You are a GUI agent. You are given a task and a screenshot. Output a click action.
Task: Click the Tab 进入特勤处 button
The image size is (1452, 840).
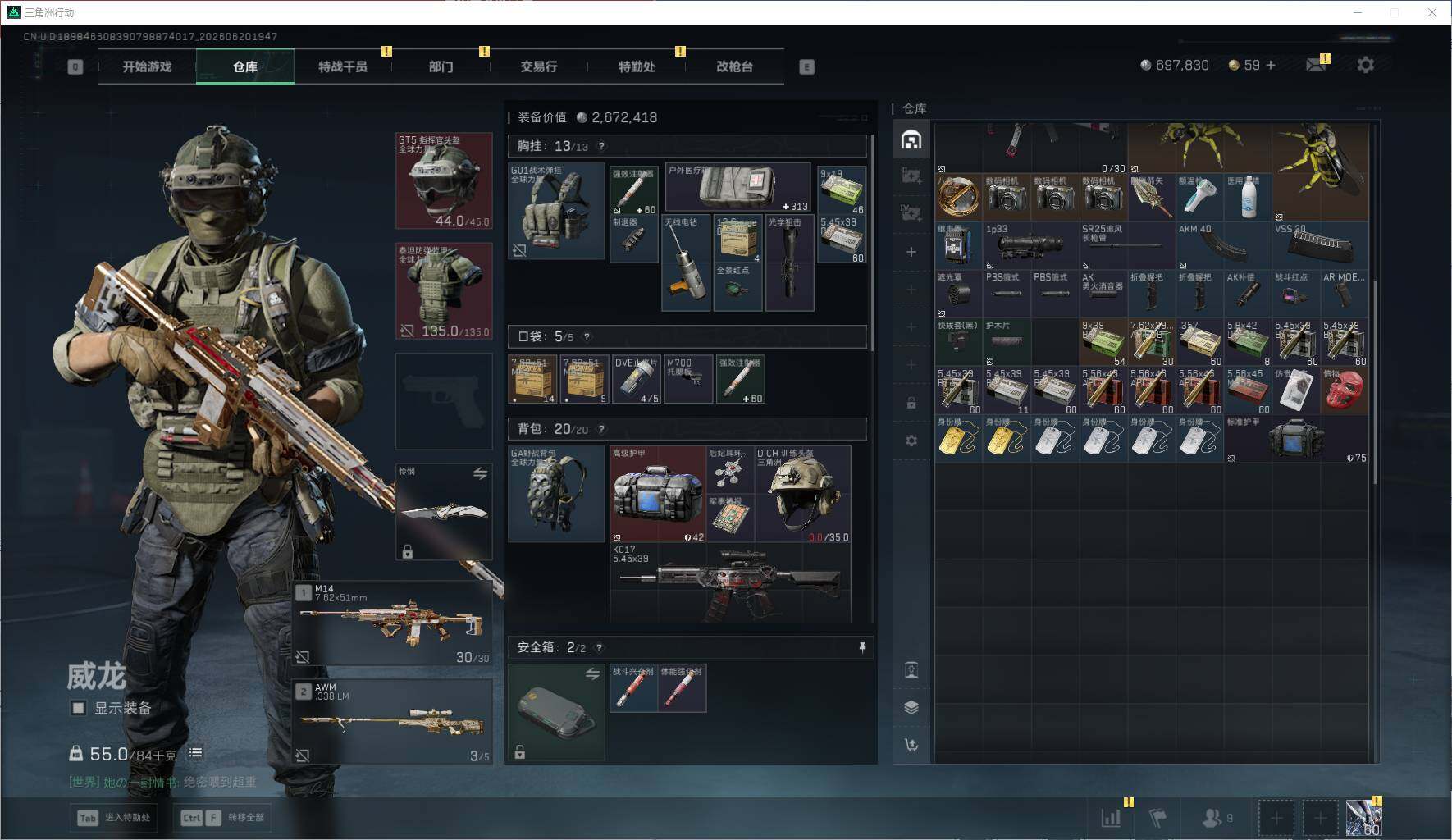[115, 817]
